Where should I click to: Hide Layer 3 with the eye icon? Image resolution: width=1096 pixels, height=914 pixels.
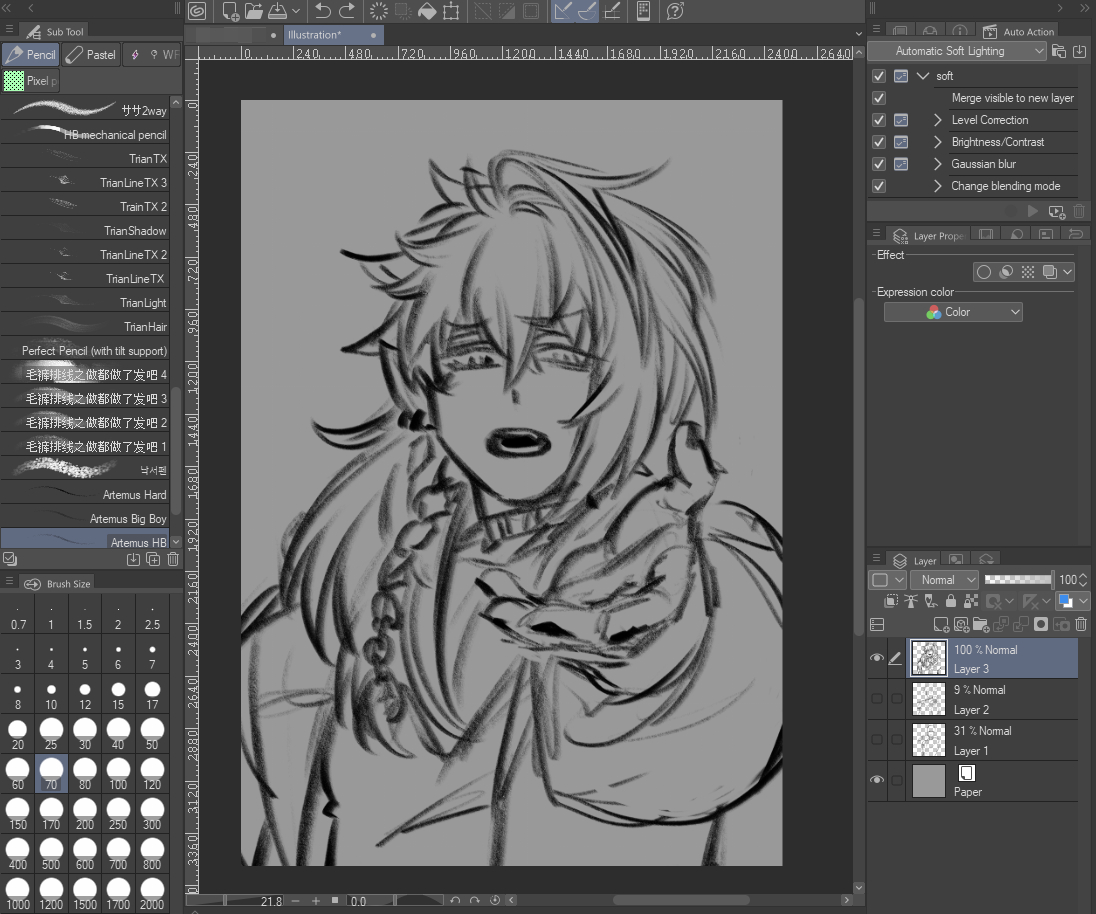(x=877, y=658)
